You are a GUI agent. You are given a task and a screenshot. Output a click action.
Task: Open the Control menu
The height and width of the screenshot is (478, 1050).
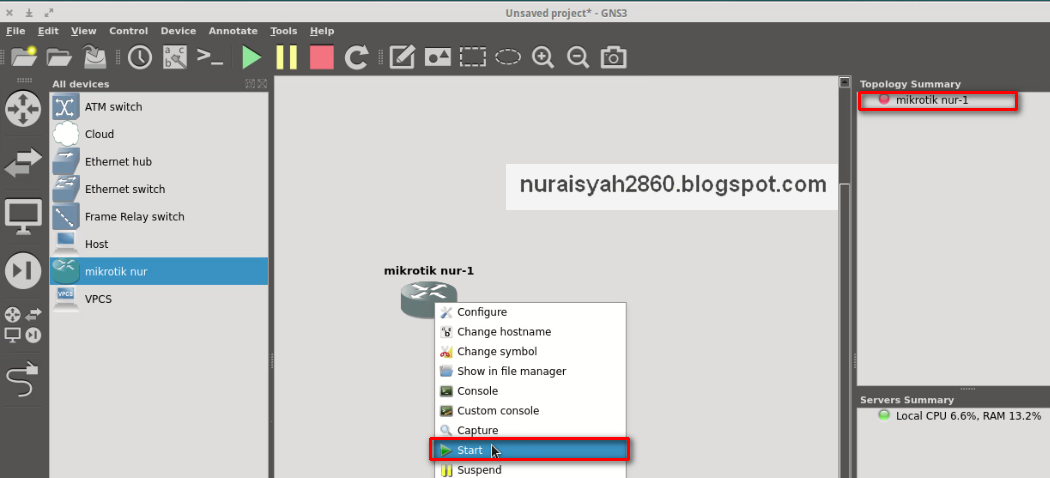[129, 31]
